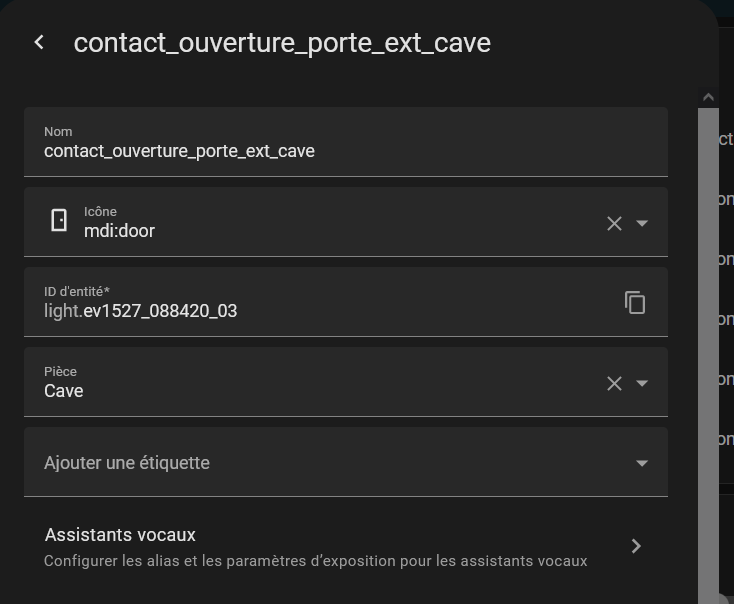The width and height of the screenshot is (734, 604).
Task: Expand the Icône dropdown arrow
Action: (642, 223)
